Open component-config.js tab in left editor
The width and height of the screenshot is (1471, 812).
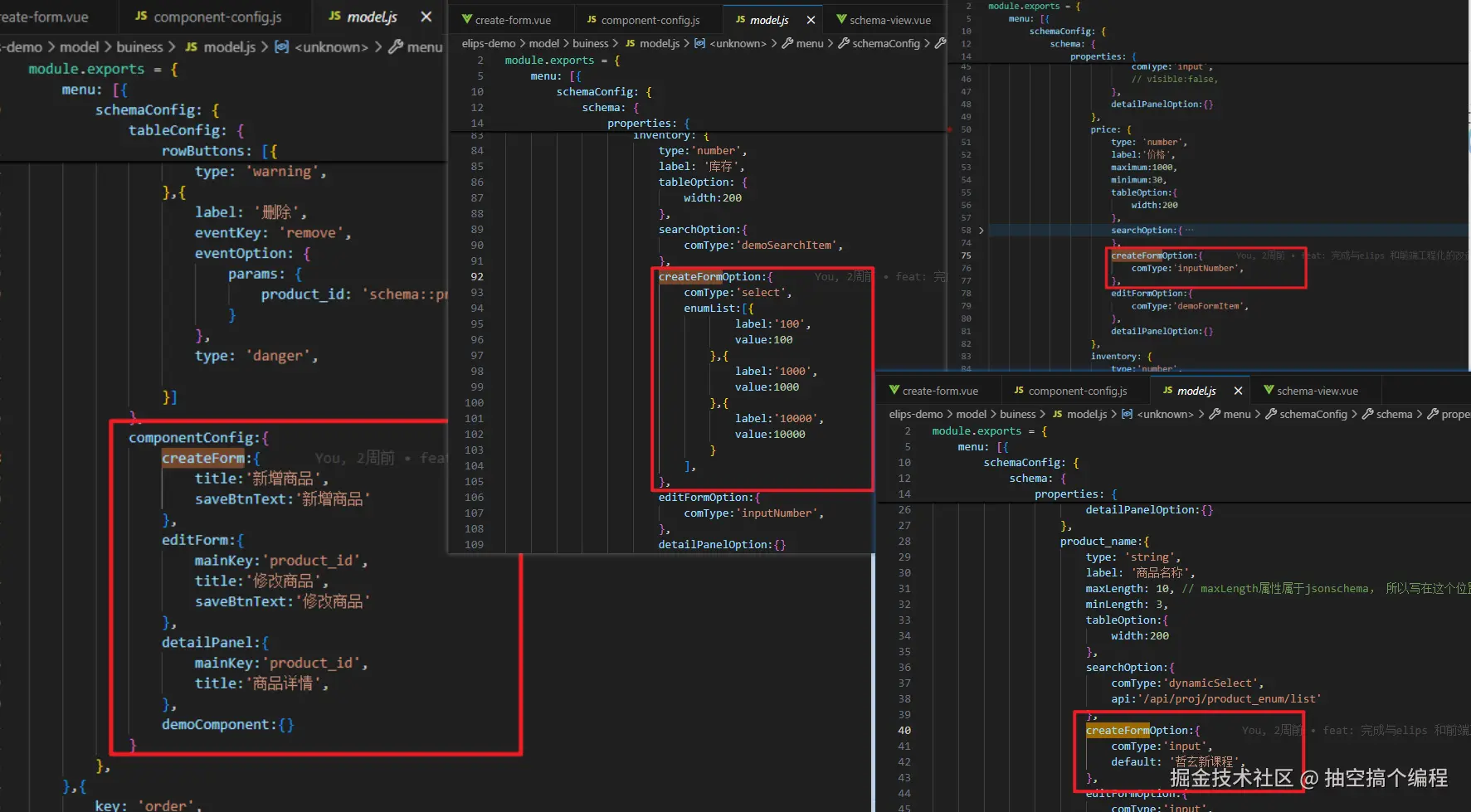click(x=217, y=17)
